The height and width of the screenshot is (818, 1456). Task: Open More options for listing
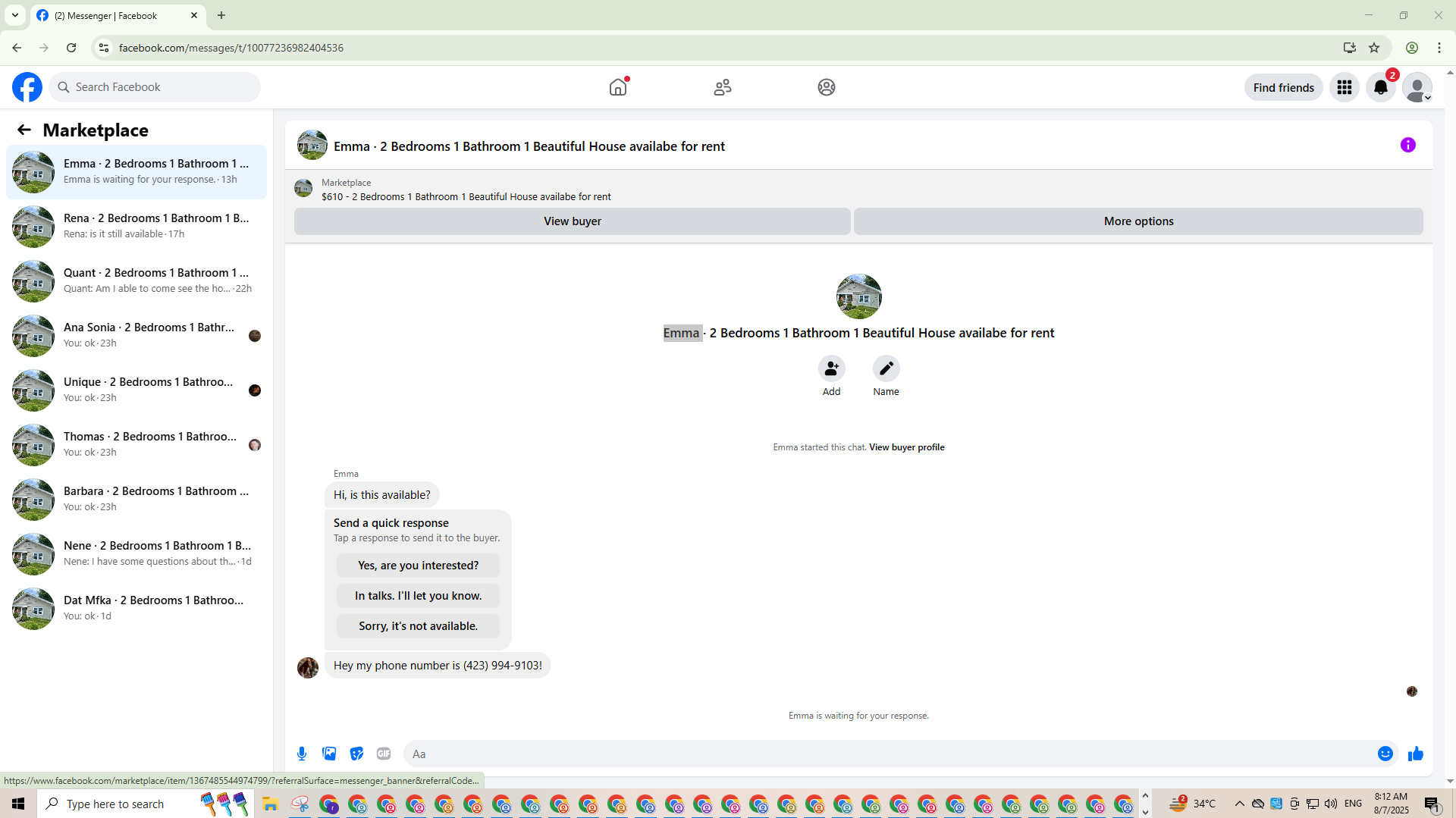[x=1138, y=221]
